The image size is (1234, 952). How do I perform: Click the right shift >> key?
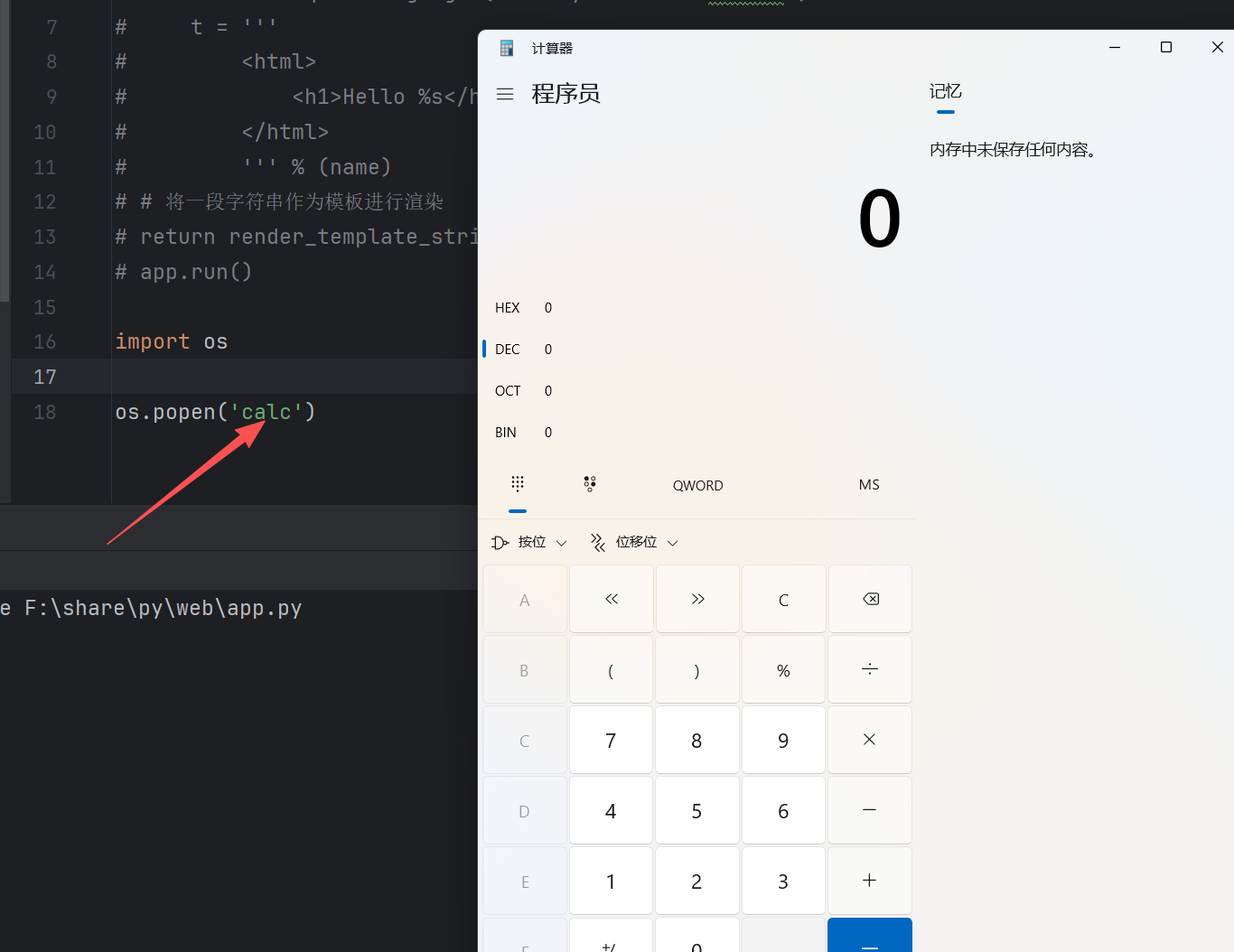point(697,599)
